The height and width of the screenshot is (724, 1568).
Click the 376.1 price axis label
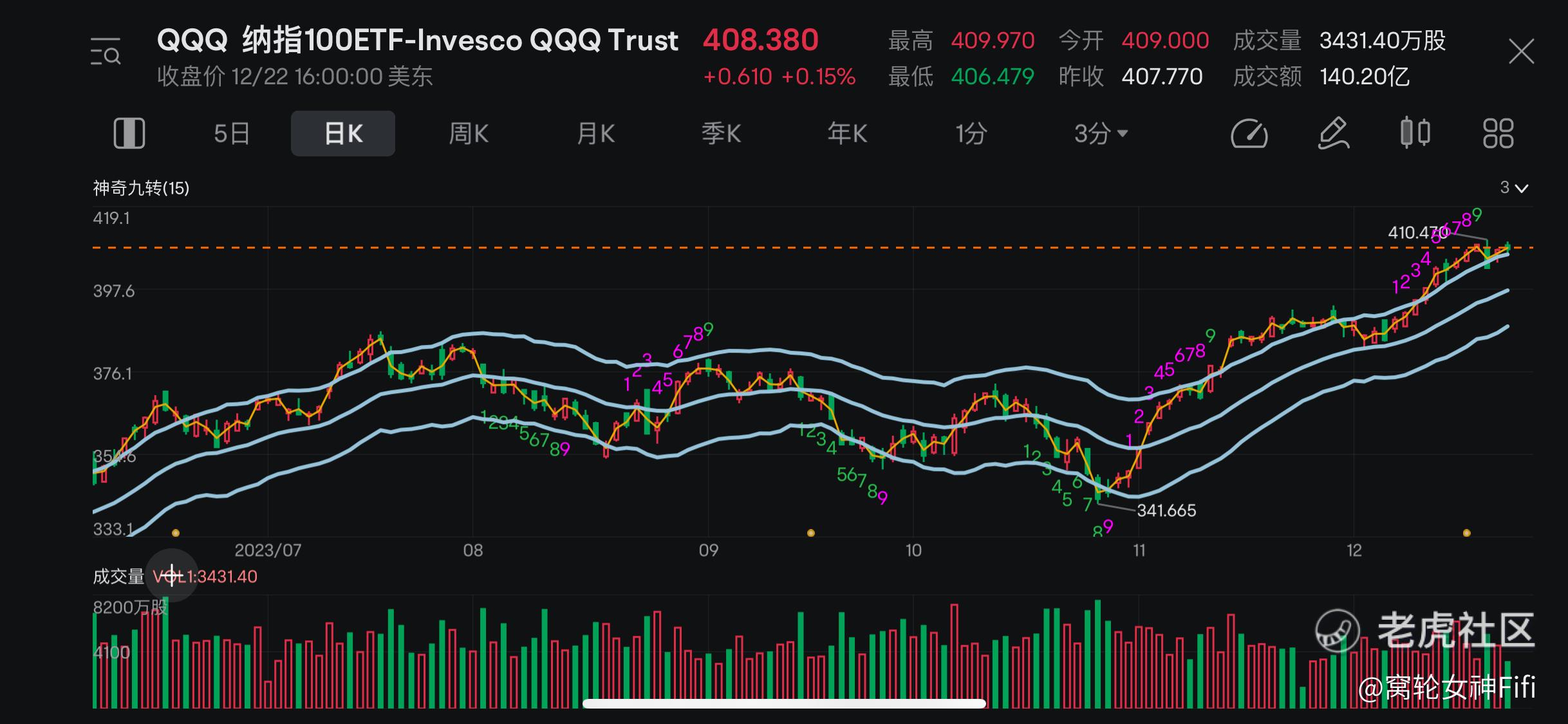coord(113,373)
